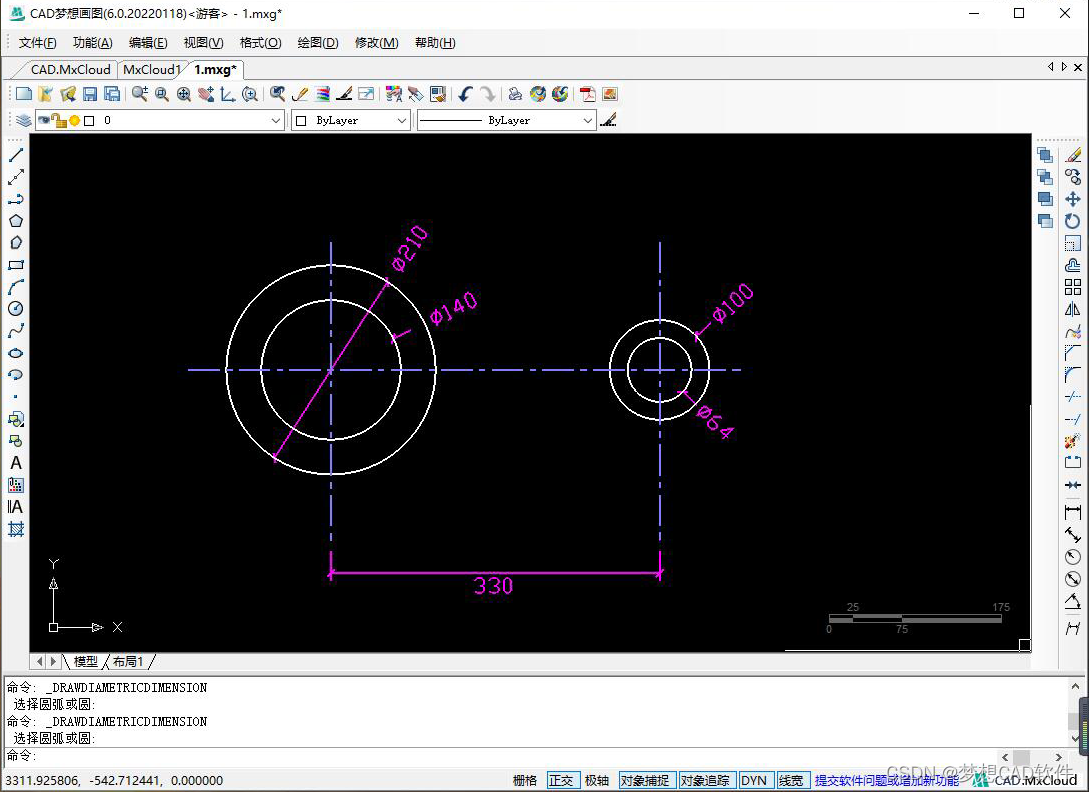Select the Move tool with four arrows

pos(1073,199)
